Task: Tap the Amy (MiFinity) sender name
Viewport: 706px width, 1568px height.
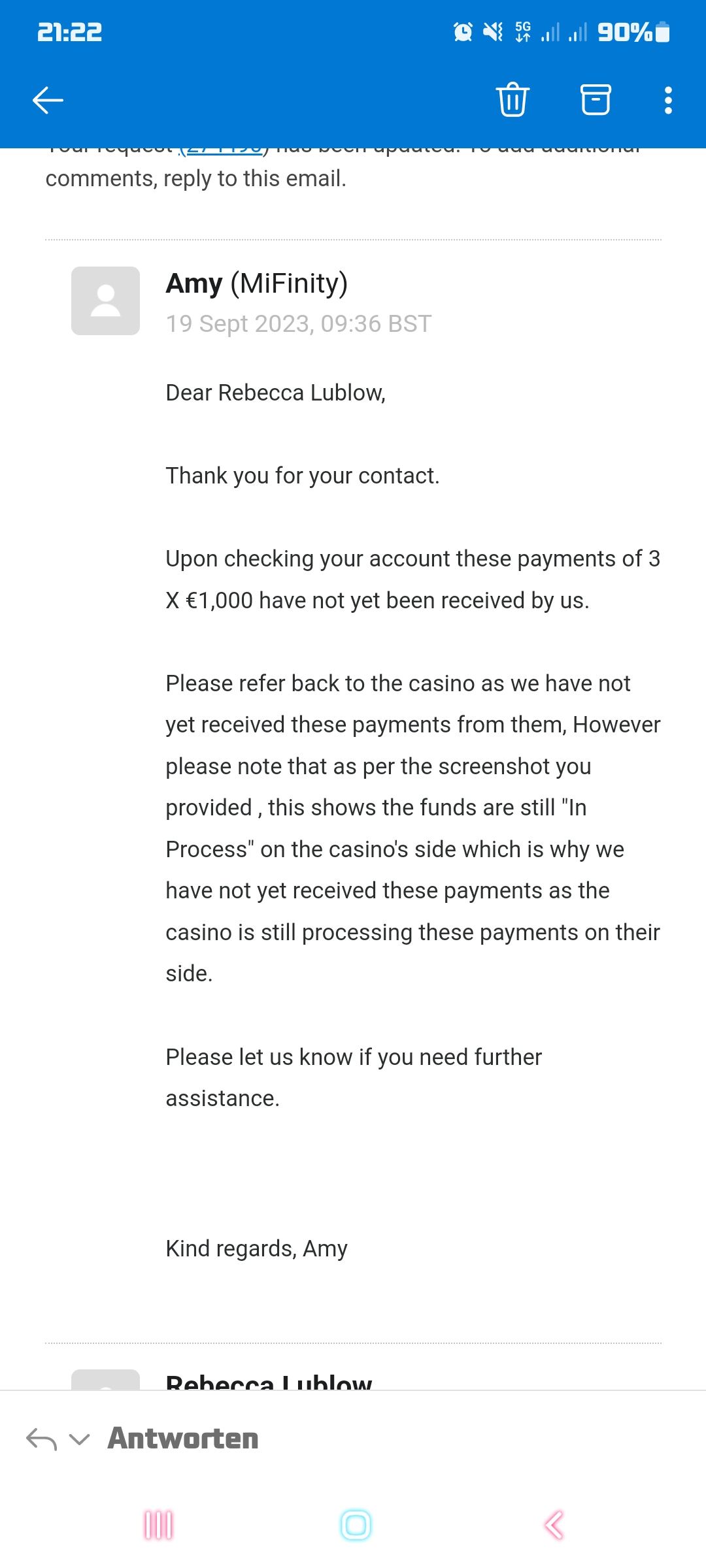Action: click(256, 284)
